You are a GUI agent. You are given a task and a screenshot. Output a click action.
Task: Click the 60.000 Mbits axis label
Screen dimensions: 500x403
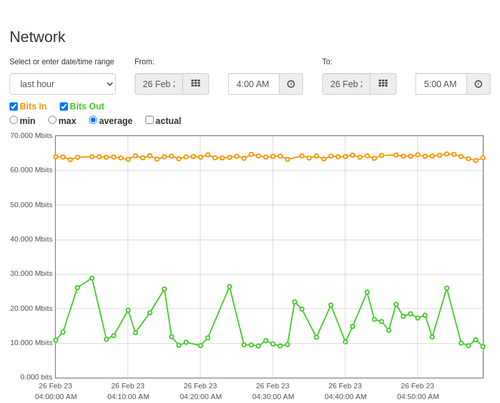coord(31,170)
